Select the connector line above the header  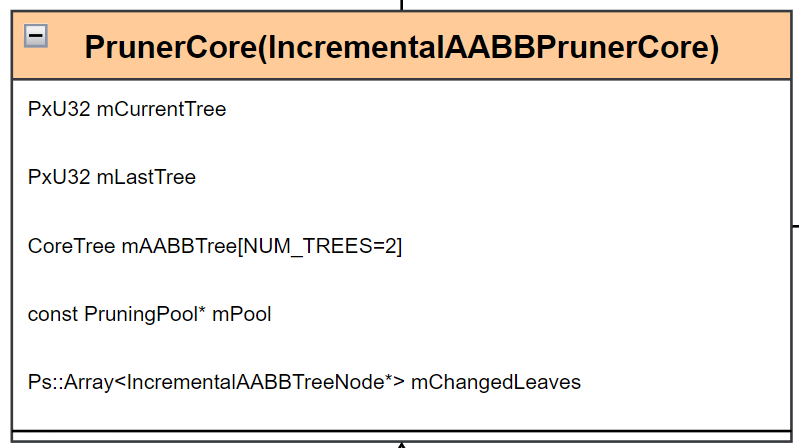pyautogui.click(x=402, y=5)
